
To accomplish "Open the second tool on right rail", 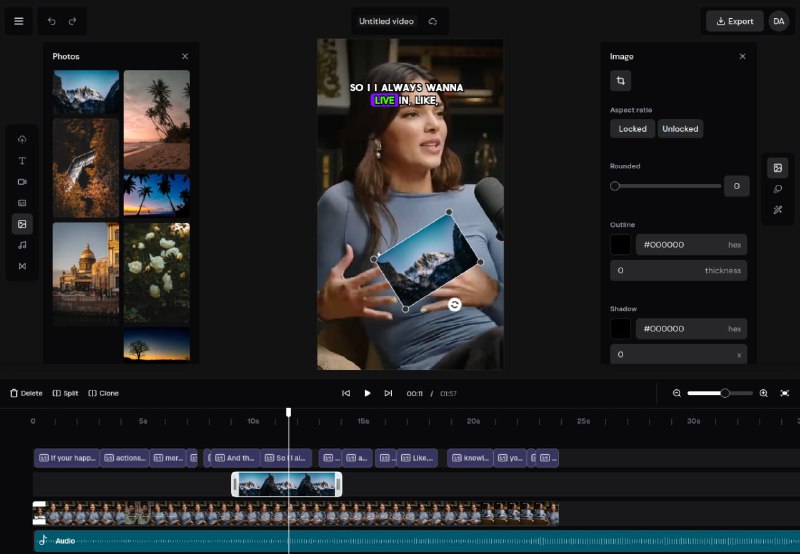I will (778, 189).
